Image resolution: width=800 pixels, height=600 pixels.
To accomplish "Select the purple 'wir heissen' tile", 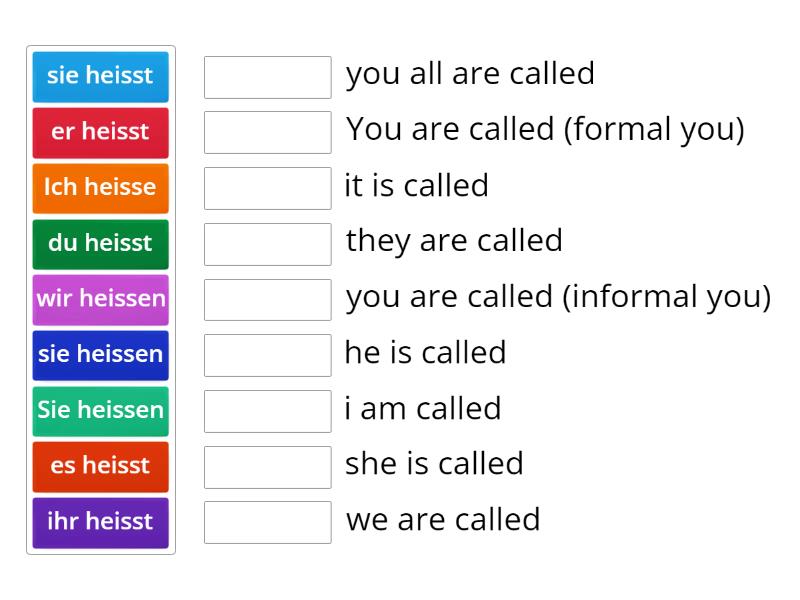I will pyautogui.click(x=100, y=299).
